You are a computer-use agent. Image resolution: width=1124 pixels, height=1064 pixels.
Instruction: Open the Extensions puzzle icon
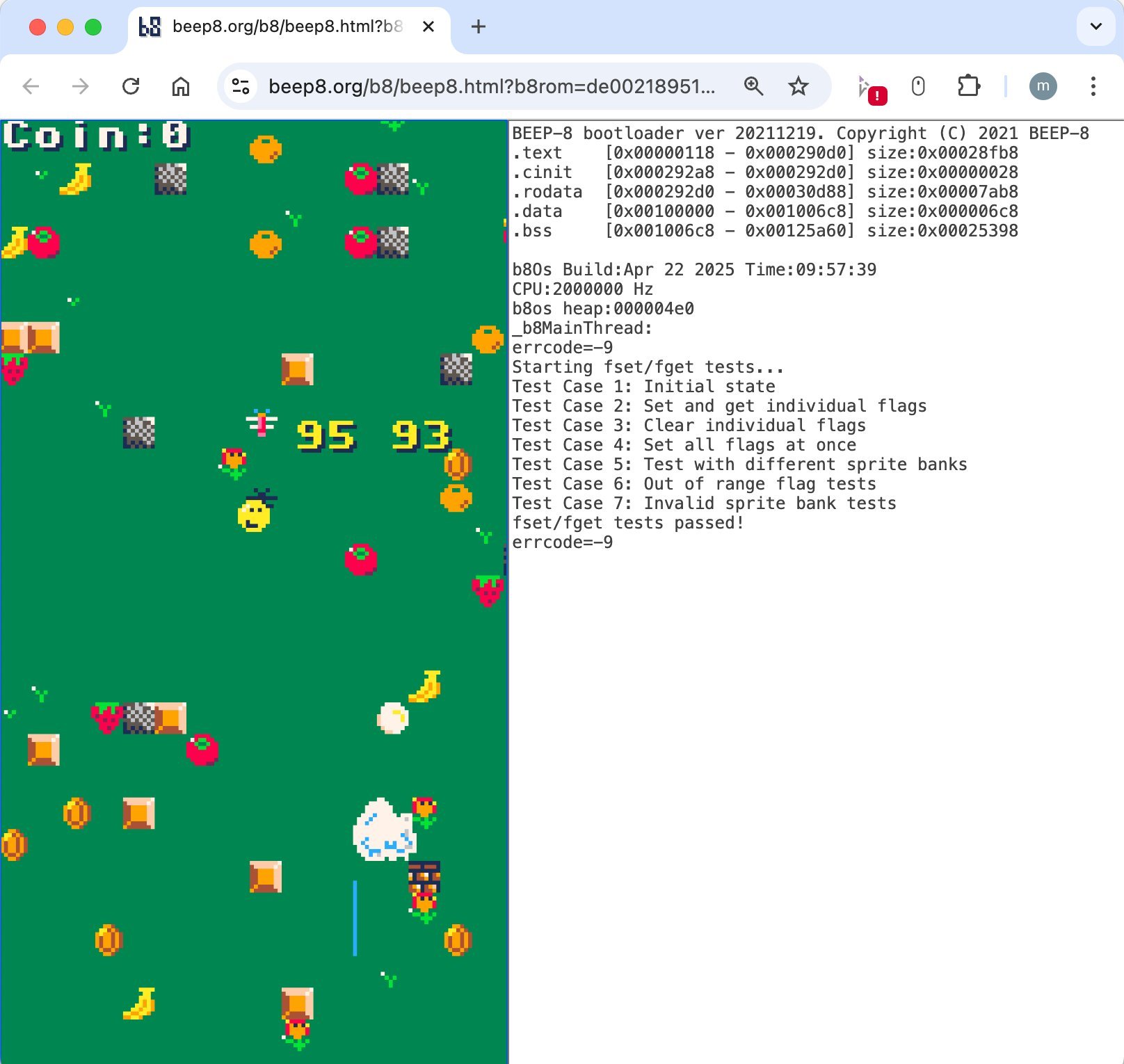[968, 86]
